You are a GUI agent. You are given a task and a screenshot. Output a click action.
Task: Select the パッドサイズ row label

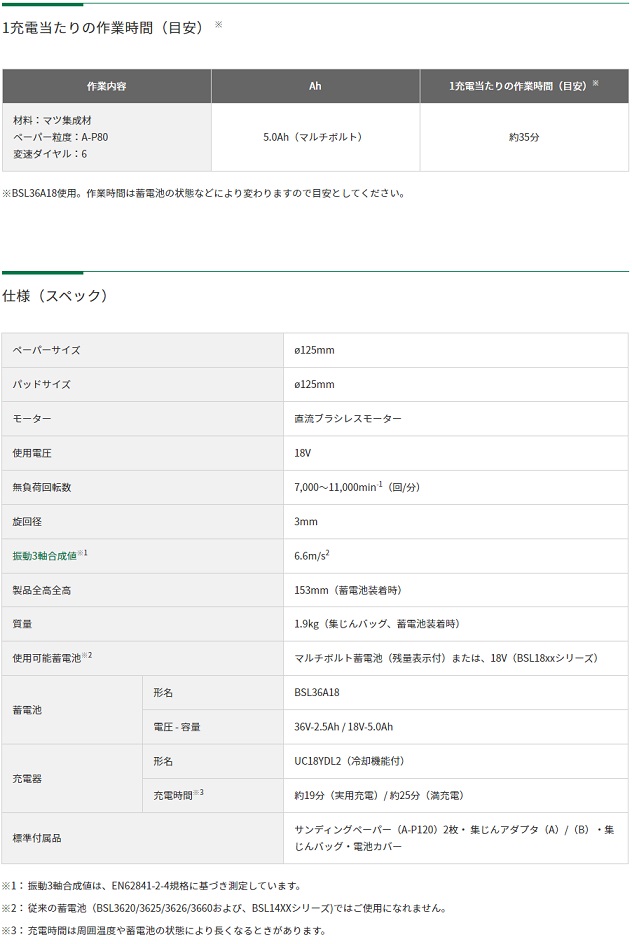tap(42, 384)
